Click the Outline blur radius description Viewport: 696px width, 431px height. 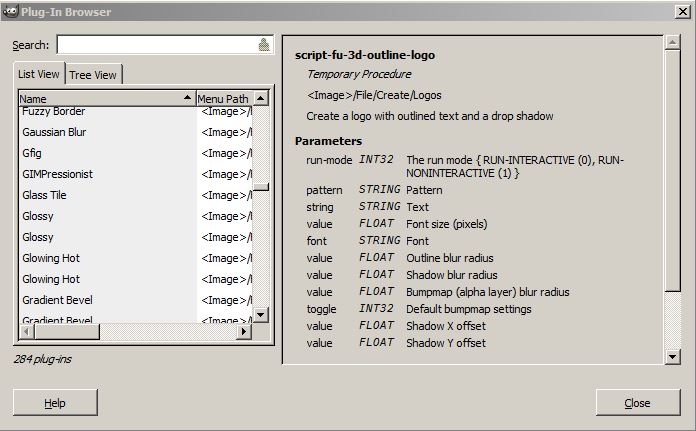point(450,258)
